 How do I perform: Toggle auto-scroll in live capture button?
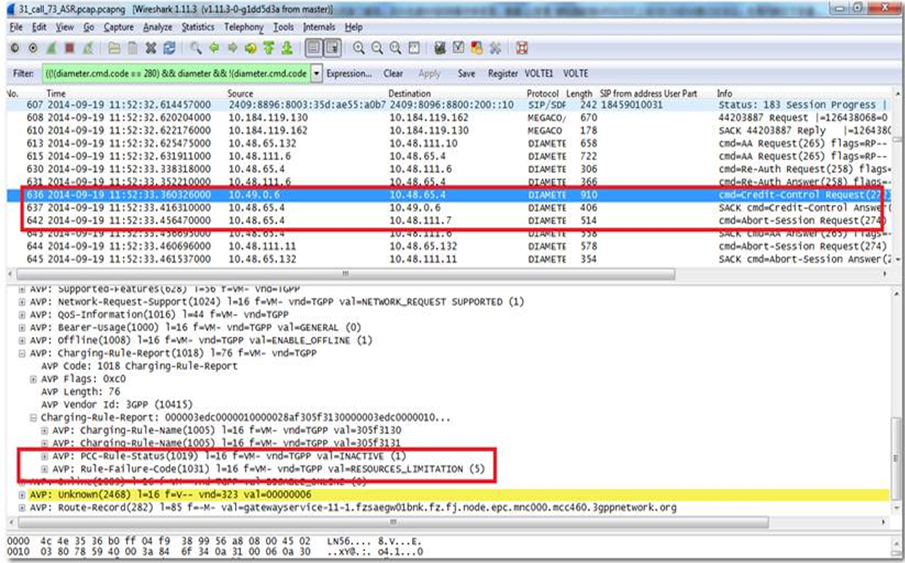332,49
